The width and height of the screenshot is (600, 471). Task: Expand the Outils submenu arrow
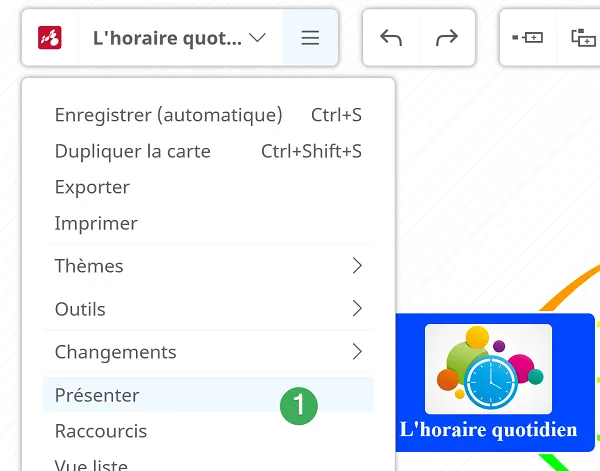click(357, 308)
